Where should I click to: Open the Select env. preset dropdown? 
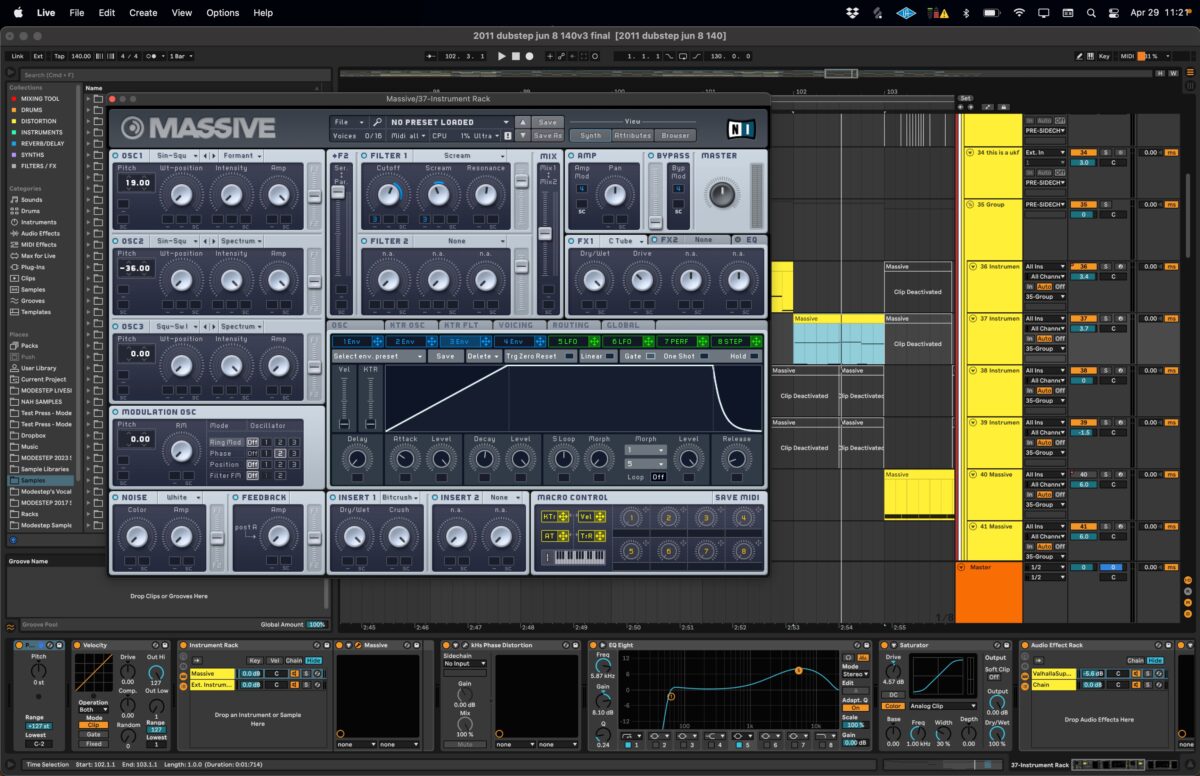[380, 356]
